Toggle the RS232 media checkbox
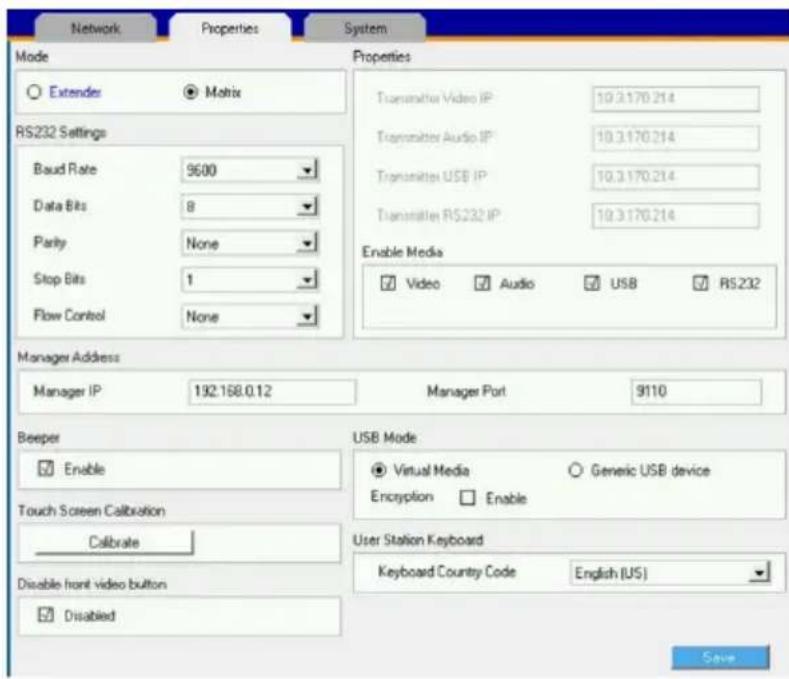Viewport: 789px width, 679px height. click(700, 283)
